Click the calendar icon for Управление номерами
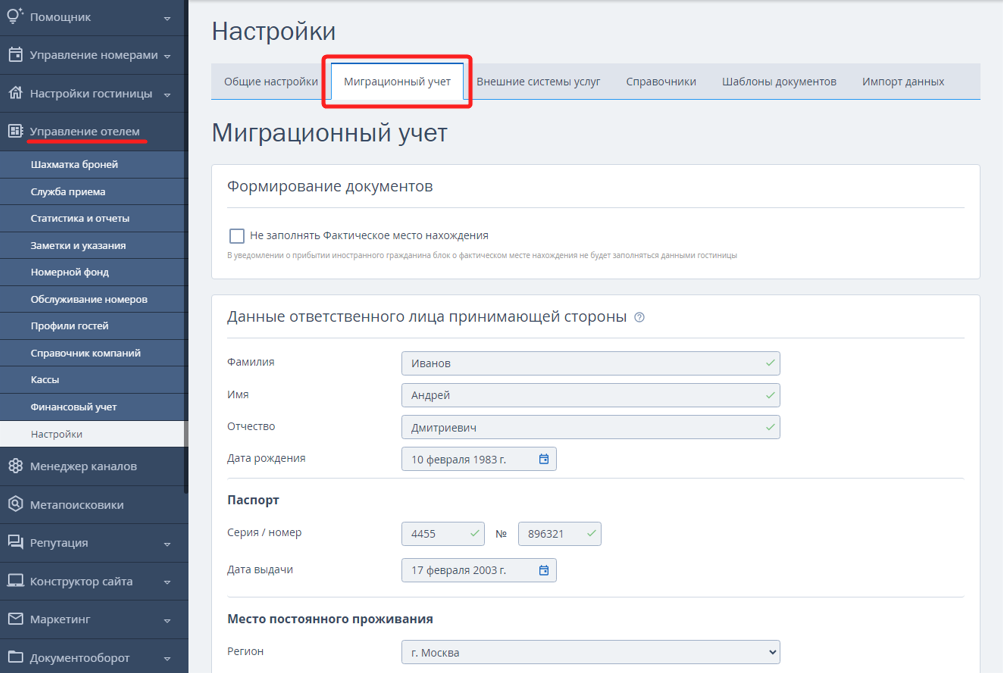This screenshot has width=1003, height=673. coord(15,55)
